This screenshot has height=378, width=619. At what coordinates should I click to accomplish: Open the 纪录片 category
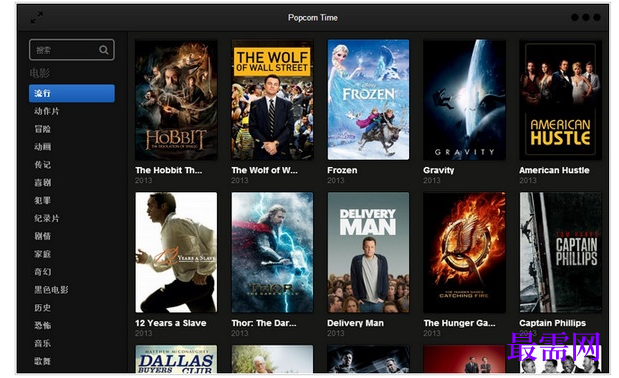pos(46,218)
